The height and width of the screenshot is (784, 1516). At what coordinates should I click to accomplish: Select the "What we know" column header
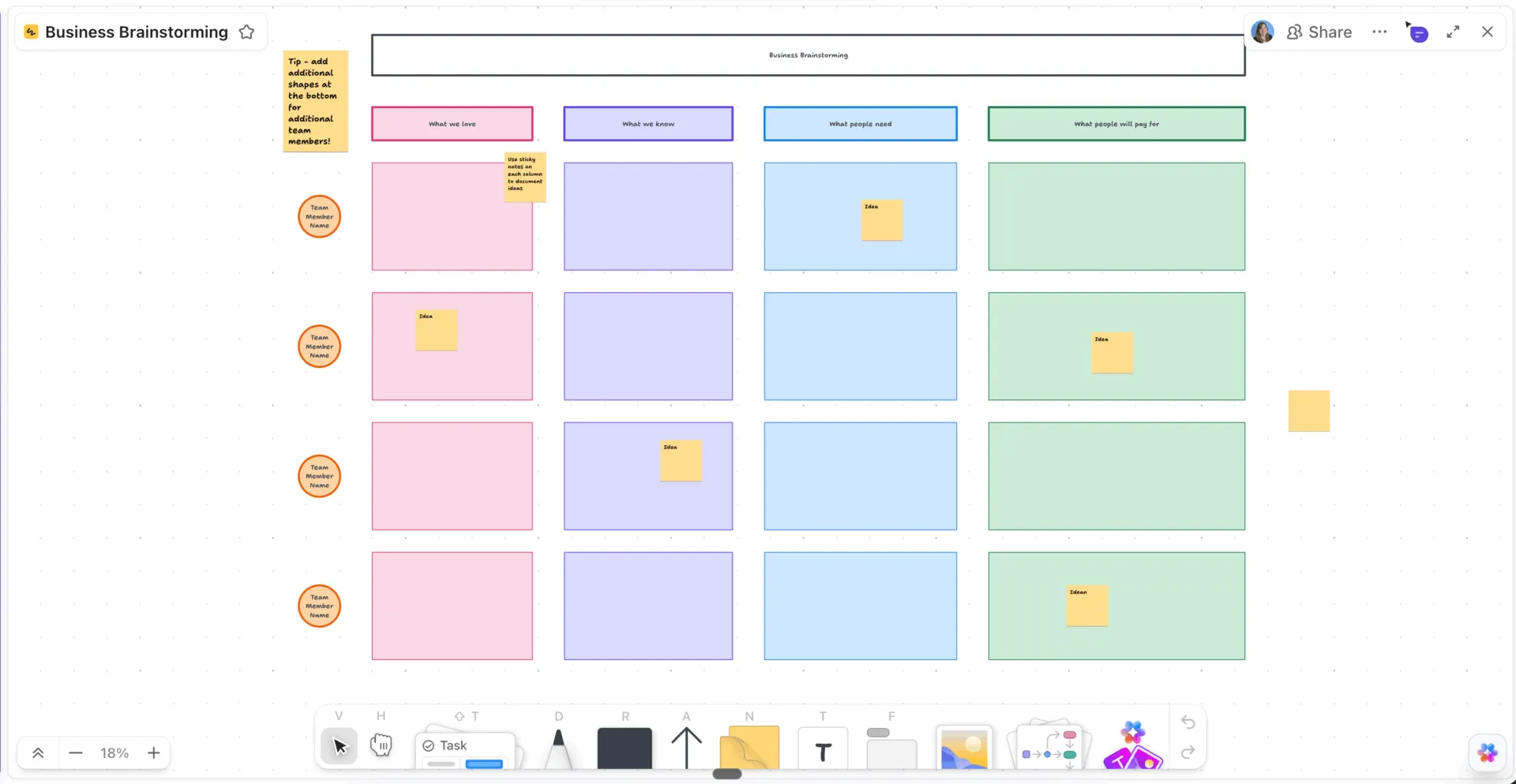648,124
